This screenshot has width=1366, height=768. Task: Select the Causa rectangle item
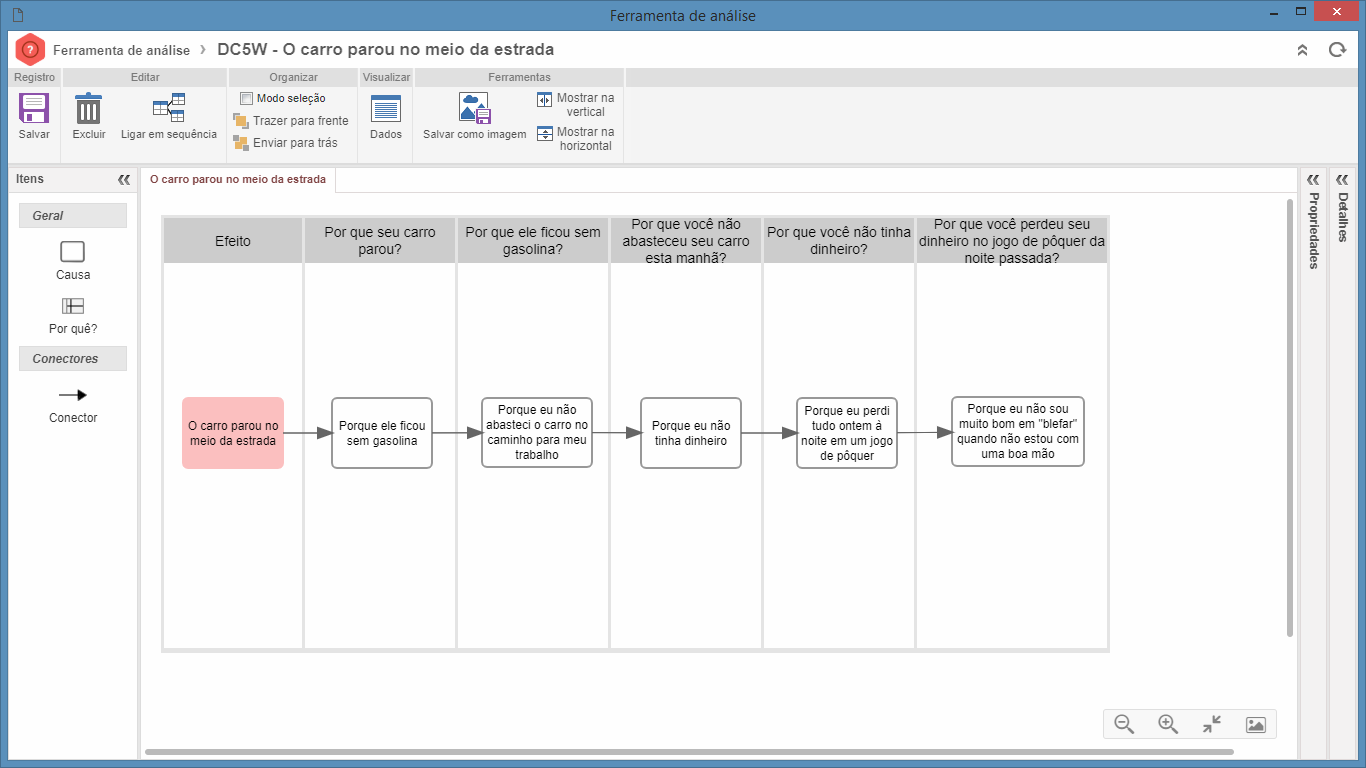(x=73, y=252)
